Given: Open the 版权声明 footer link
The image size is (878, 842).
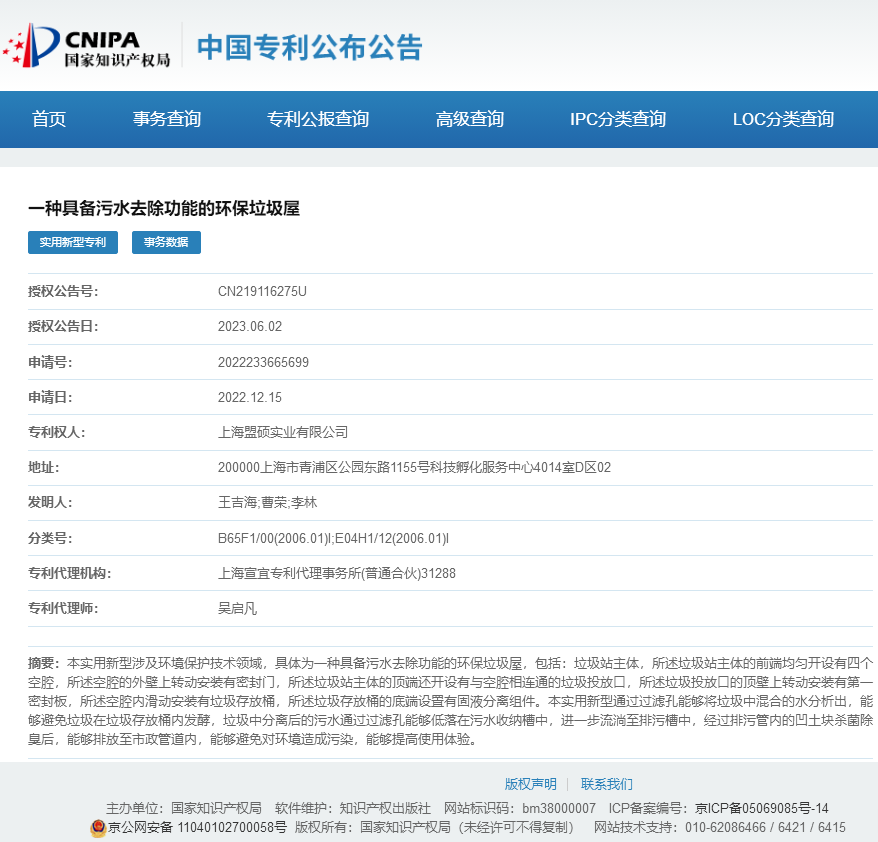Looking at the screenshot, I should pos(530,784).
